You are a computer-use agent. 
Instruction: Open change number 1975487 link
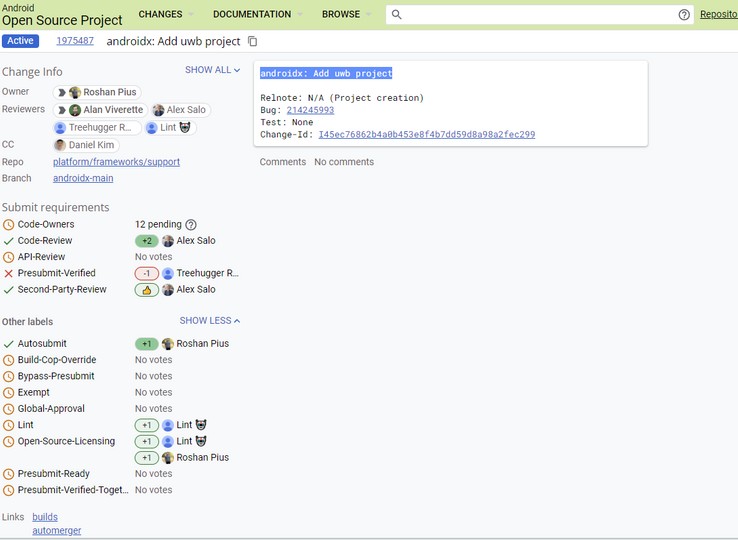(75, 41)
